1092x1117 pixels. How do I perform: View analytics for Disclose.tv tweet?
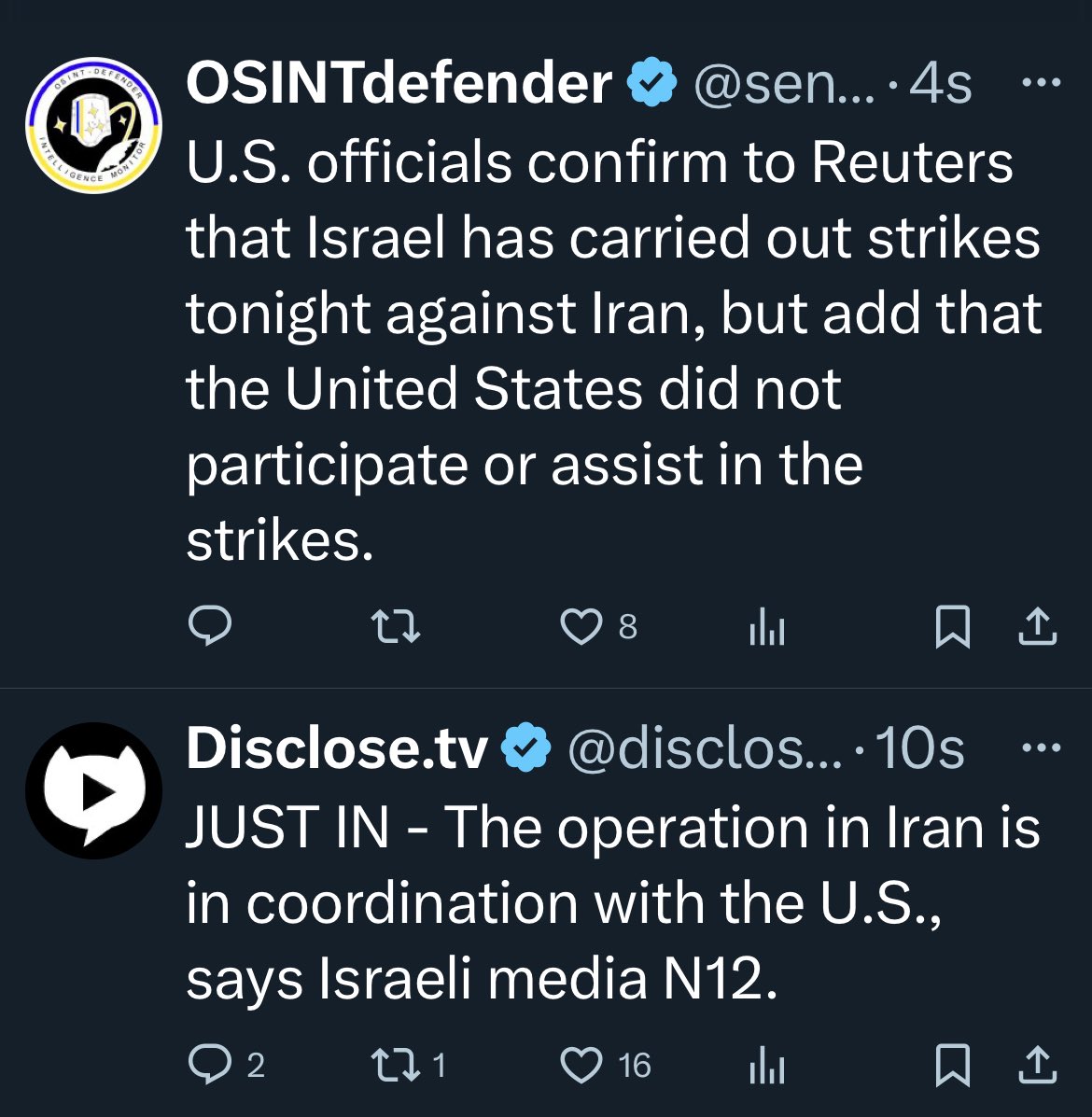(766, 1066)
